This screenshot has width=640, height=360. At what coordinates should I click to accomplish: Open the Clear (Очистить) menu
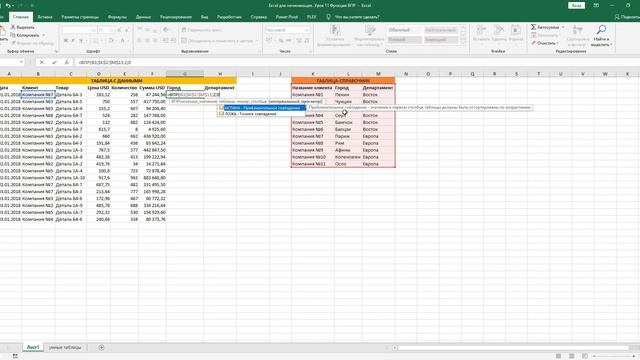pos(545,43)
